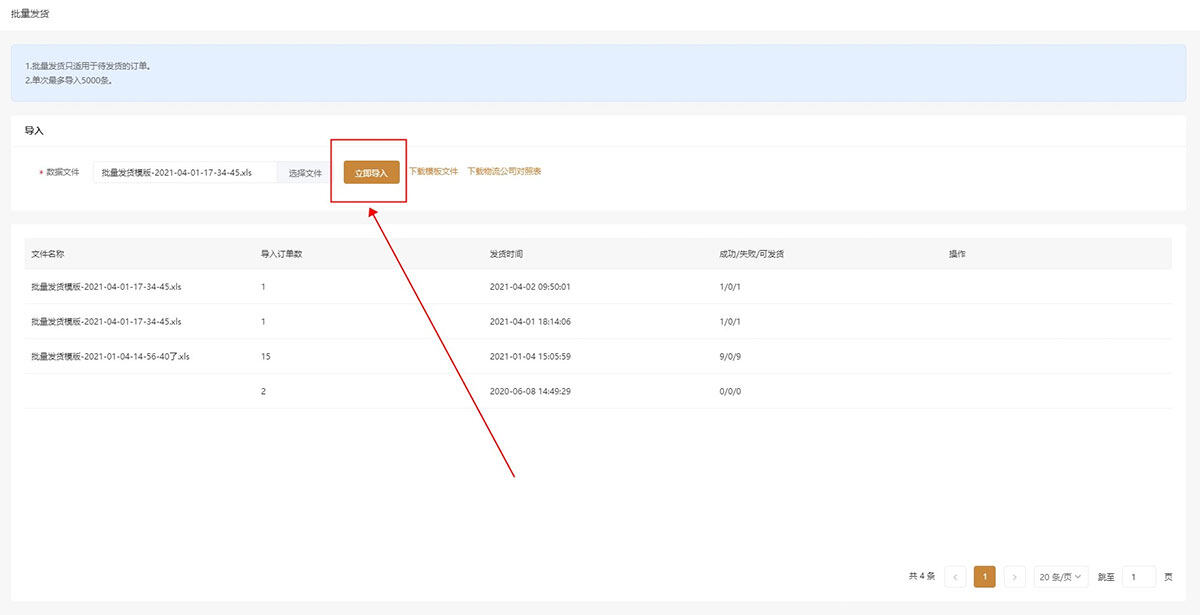The height and width of the screenshot is (615, 1200).
Task: Select the row shipped 2021-04-01 18:14:06
Action: [529, 322]
